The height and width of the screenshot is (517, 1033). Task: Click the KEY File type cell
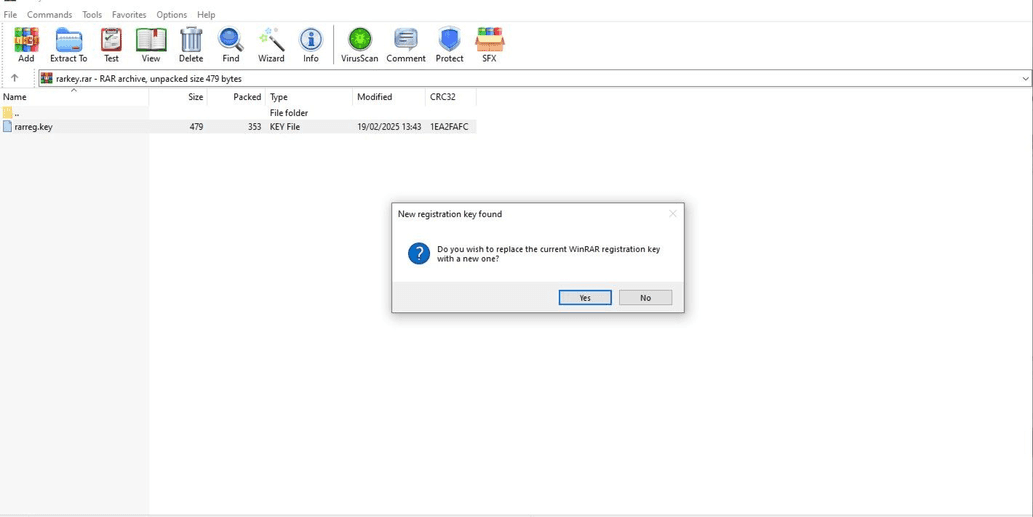click(285, 127)
